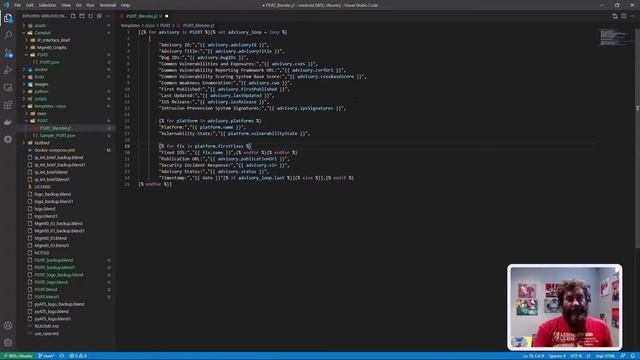
Task: Open the LICENSE file
Action: 42,187
